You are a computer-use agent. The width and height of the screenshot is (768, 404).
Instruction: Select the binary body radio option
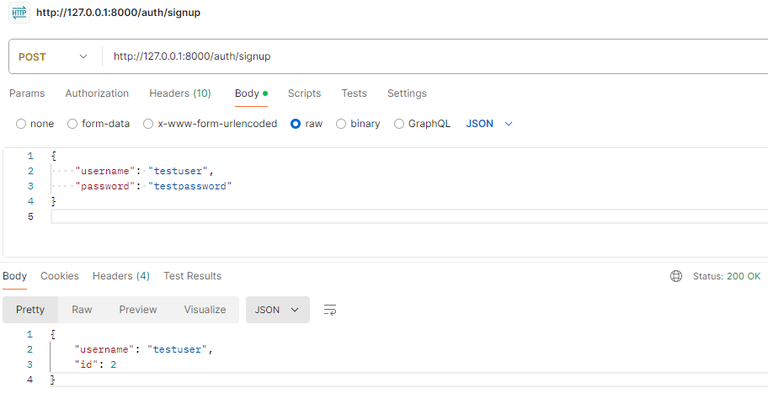tap(341, 124)
